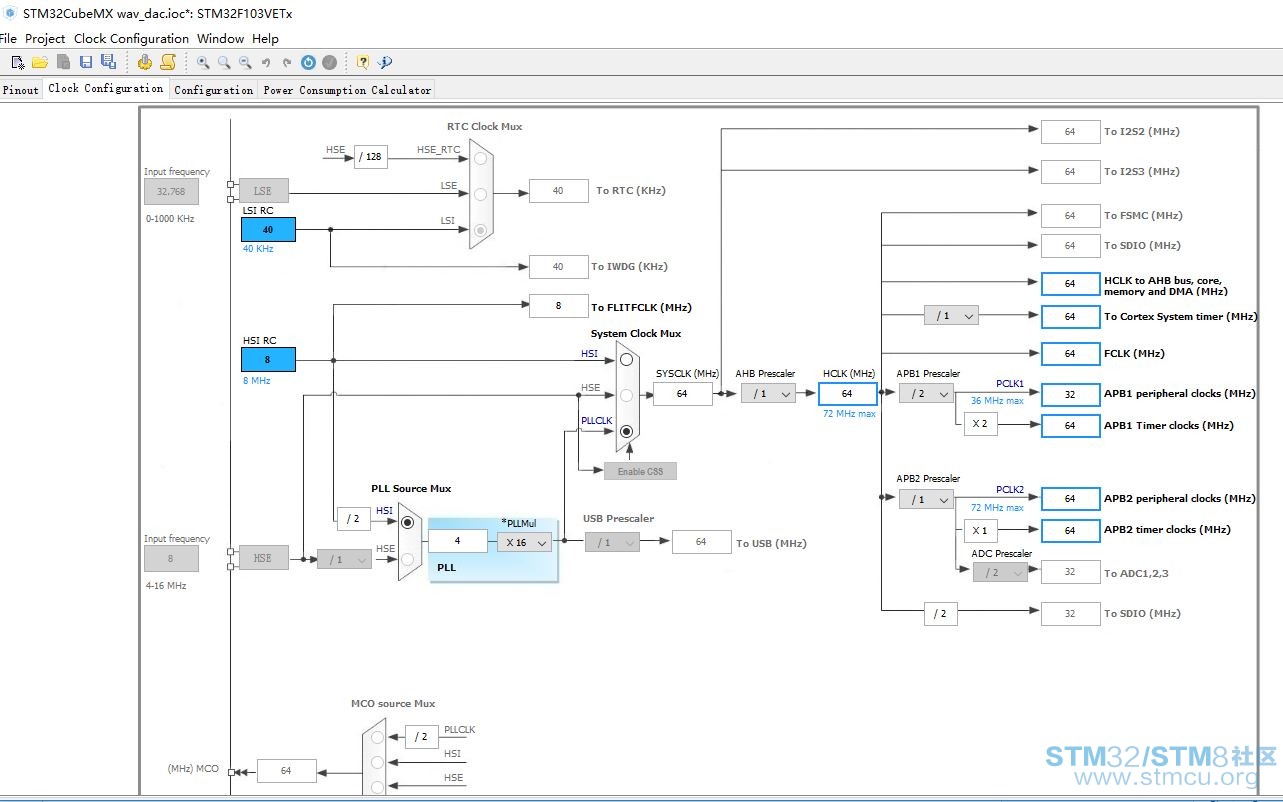Switch to the Pinout tab
The height and width of the screenshot is (802, 1283).
[21, 89]
